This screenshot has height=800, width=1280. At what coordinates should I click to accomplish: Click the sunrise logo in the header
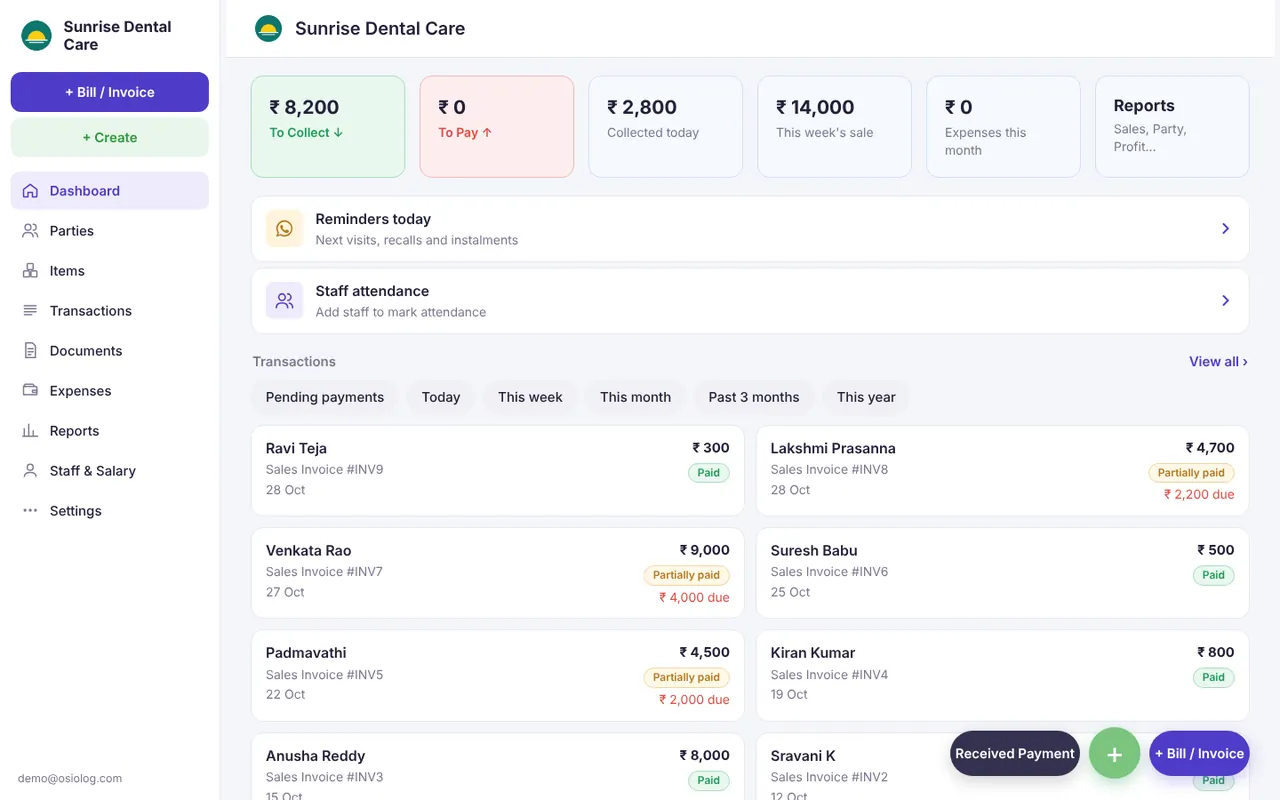[x=268, y=29]
